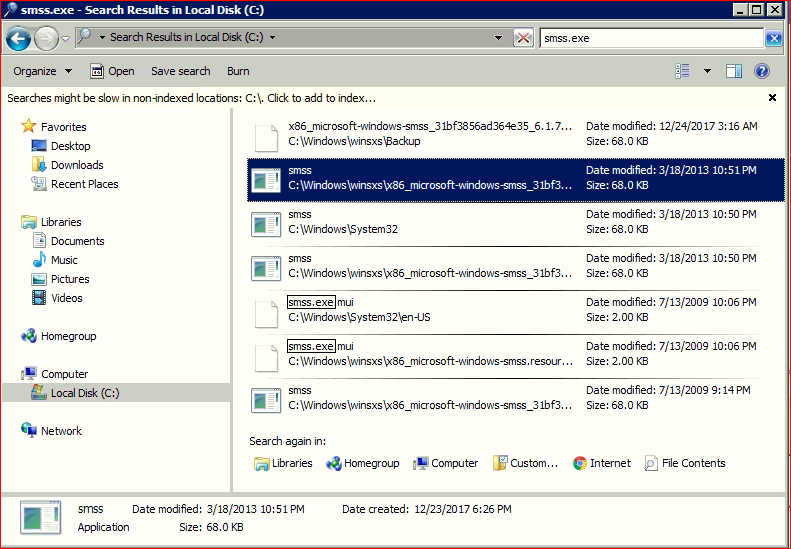Select smss in C:\Windows\System32
The height and width of the screenshot is (549, 791).
(x=516, y=224)
